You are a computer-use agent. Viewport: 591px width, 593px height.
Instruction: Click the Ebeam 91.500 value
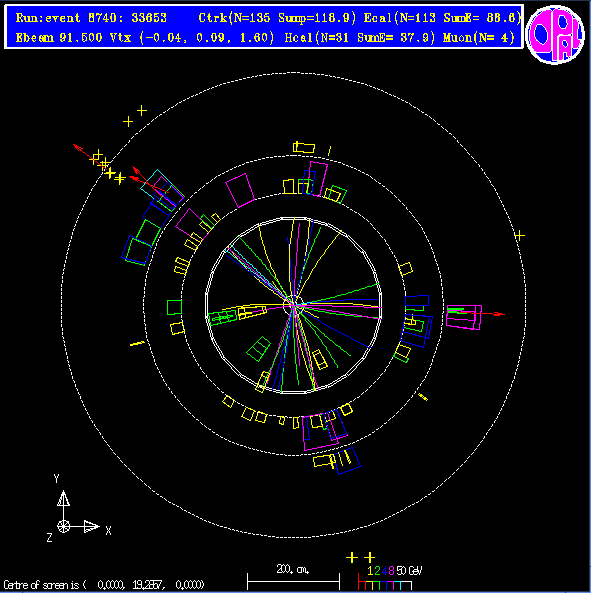click(x=59, y=37)
